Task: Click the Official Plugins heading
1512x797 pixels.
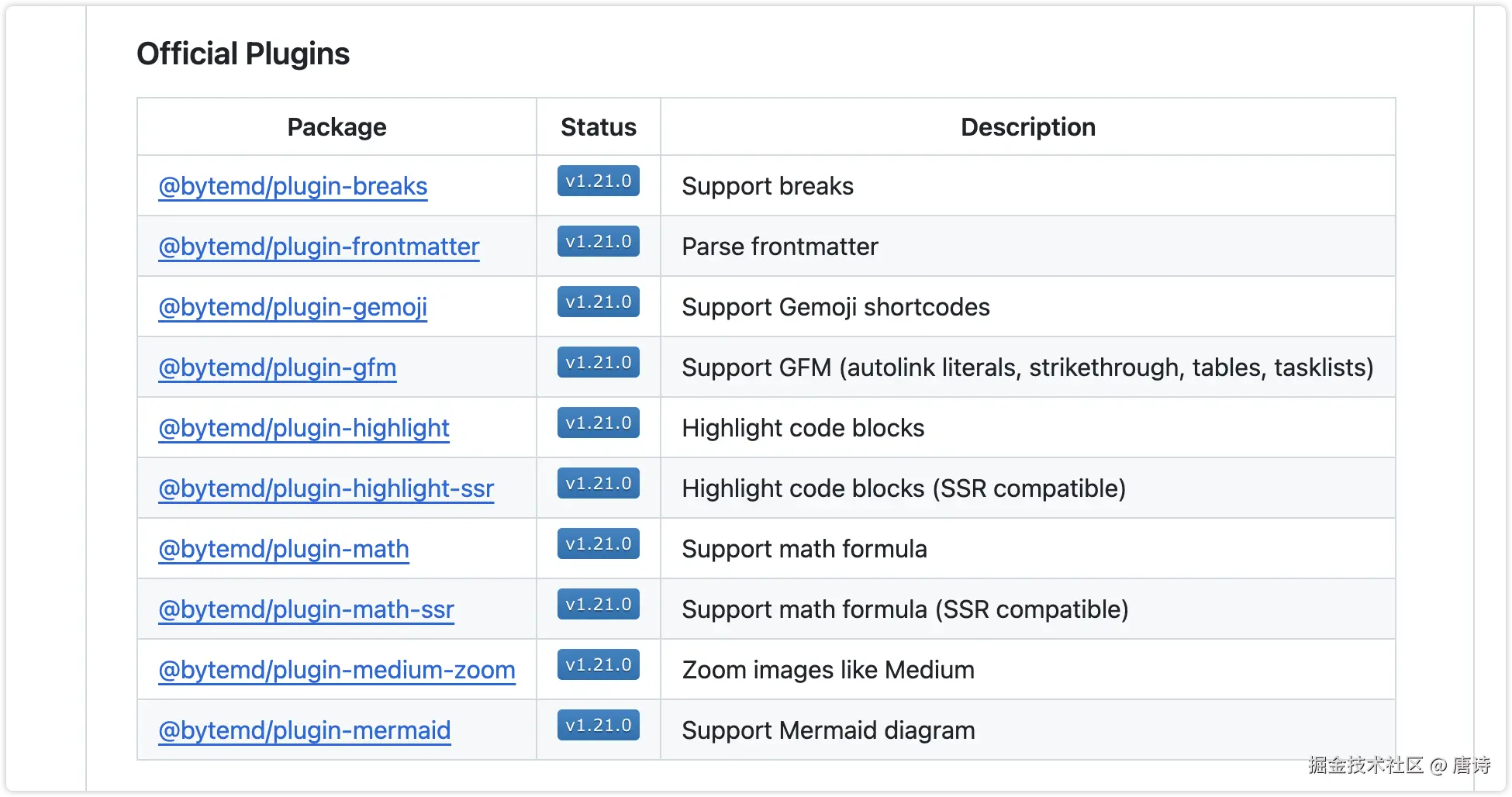Action: pos(243,53)
